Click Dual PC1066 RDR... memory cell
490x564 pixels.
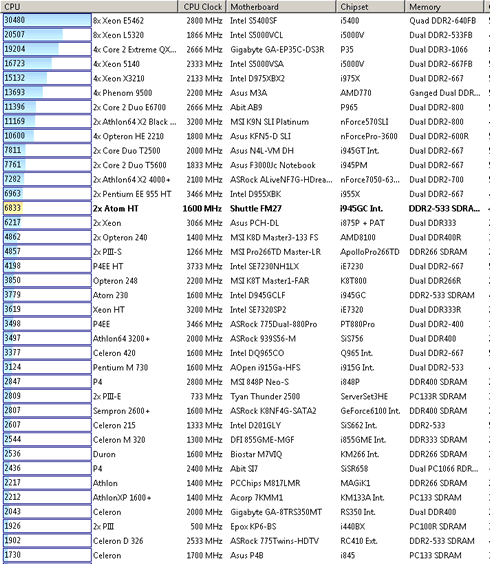(x=444, y=469)
